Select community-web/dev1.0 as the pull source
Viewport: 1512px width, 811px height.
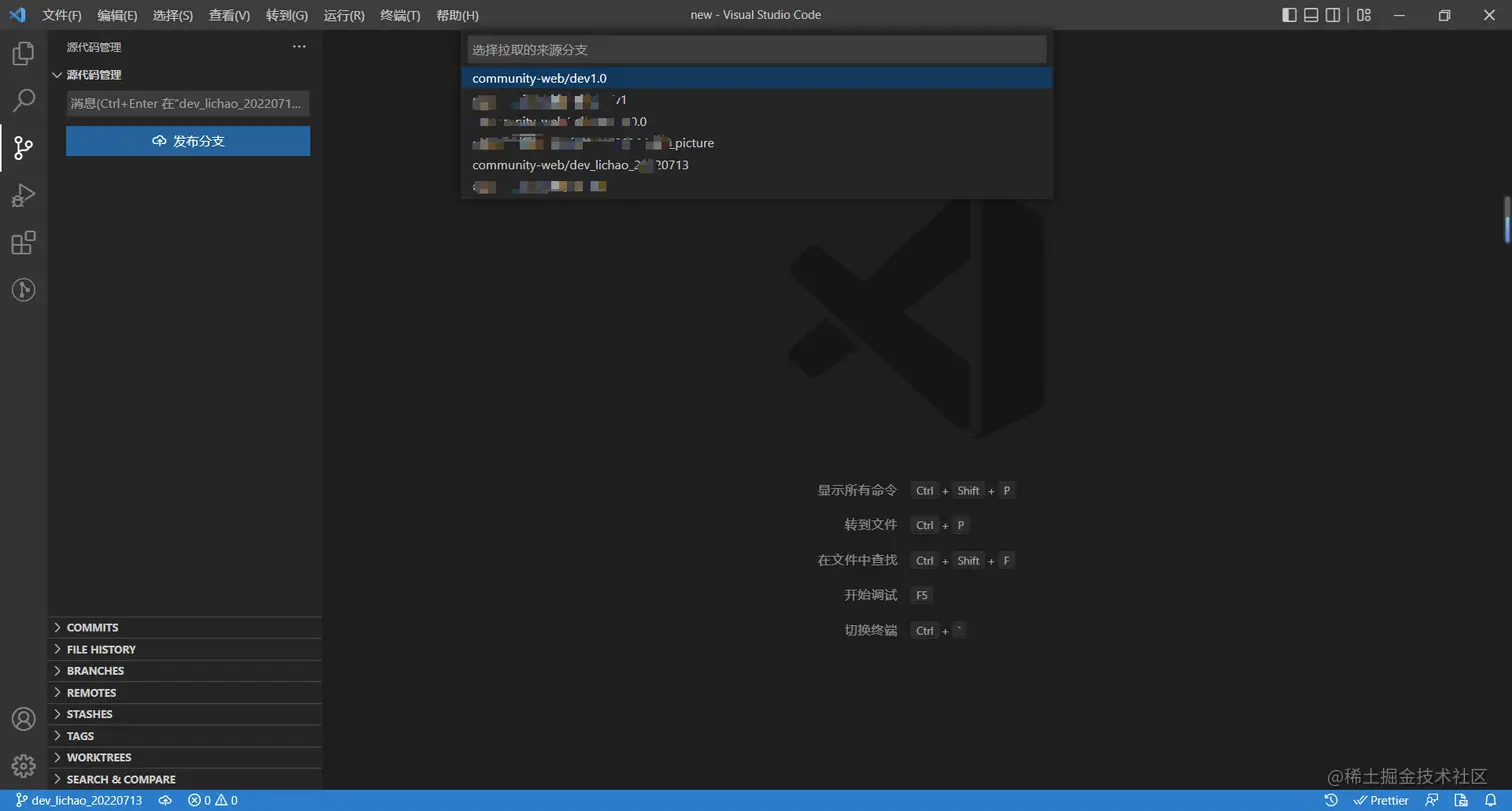coord(757,78)
